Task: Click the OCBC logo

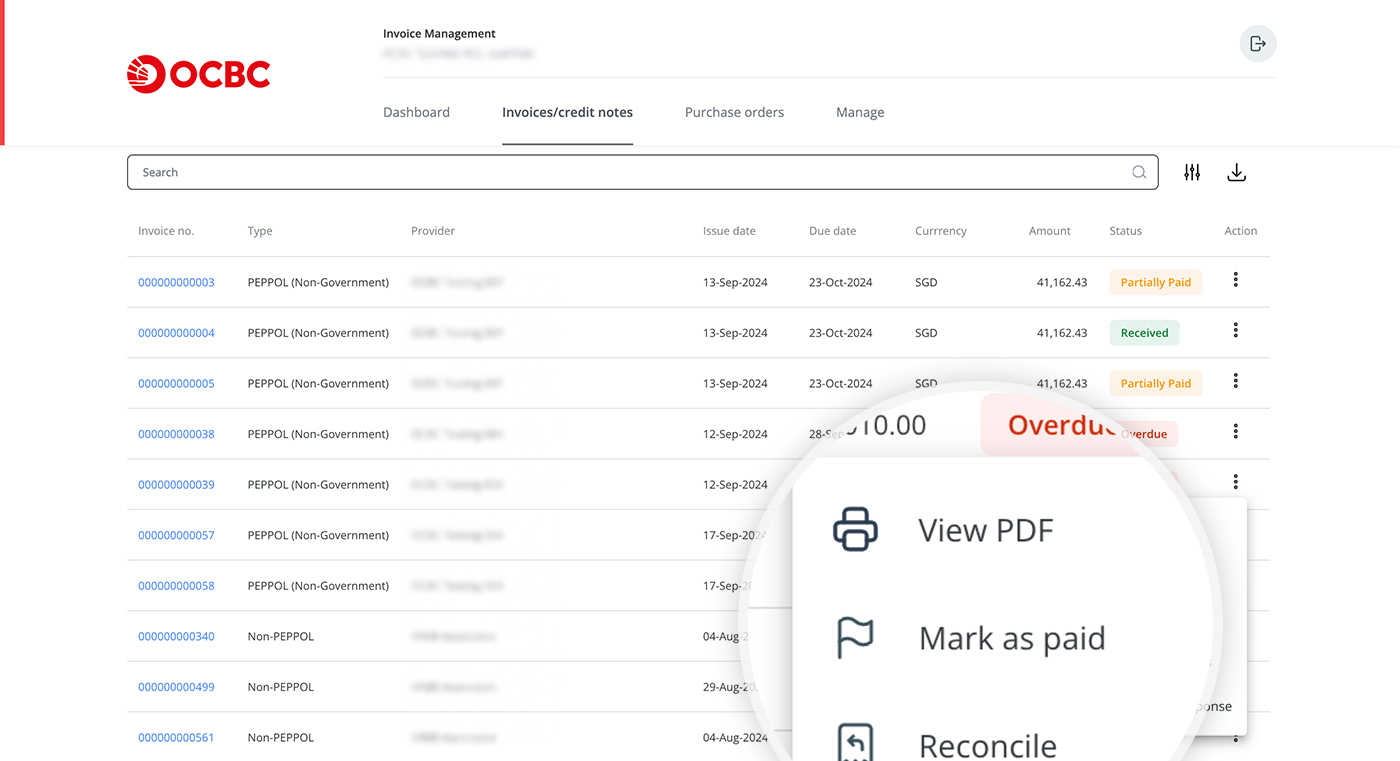Action: 199,74
